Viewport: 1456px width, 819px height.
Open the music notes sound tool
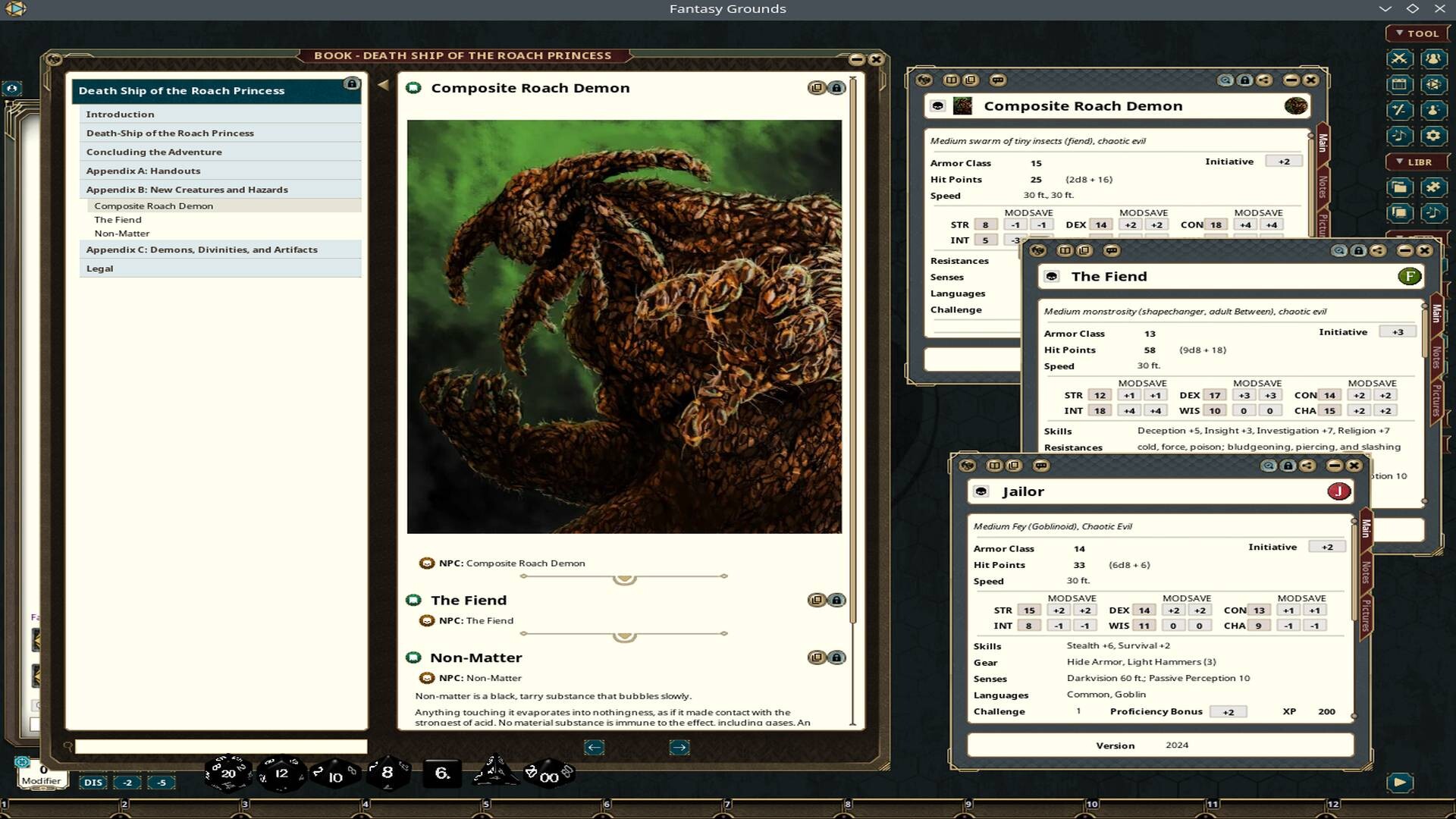(x=1399, y=134)
